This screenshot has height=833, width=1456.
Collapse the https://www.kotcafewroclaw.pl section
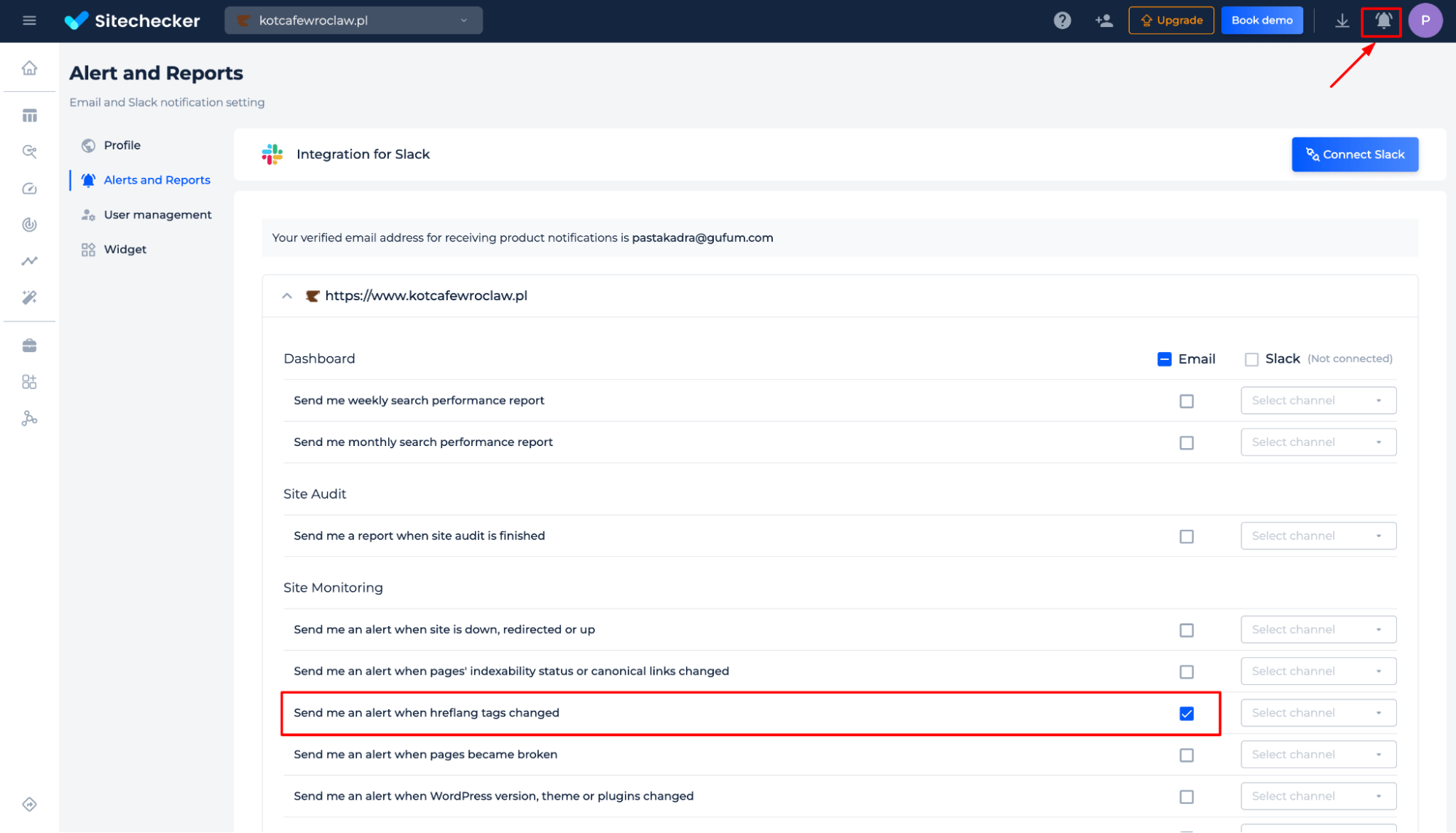pyautogui.click(x=287, y=296)
